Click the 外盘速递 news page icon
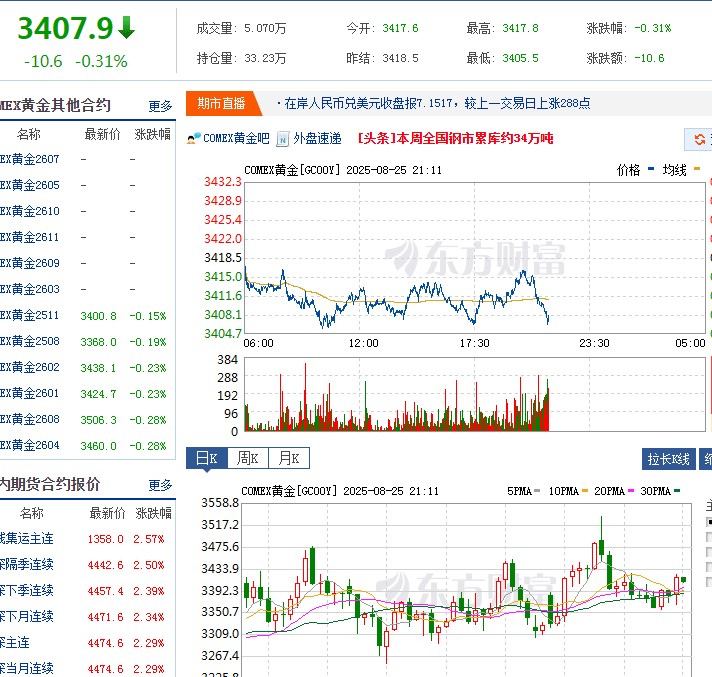The height and width of the screenshot is (677, 712). [283, 139]
